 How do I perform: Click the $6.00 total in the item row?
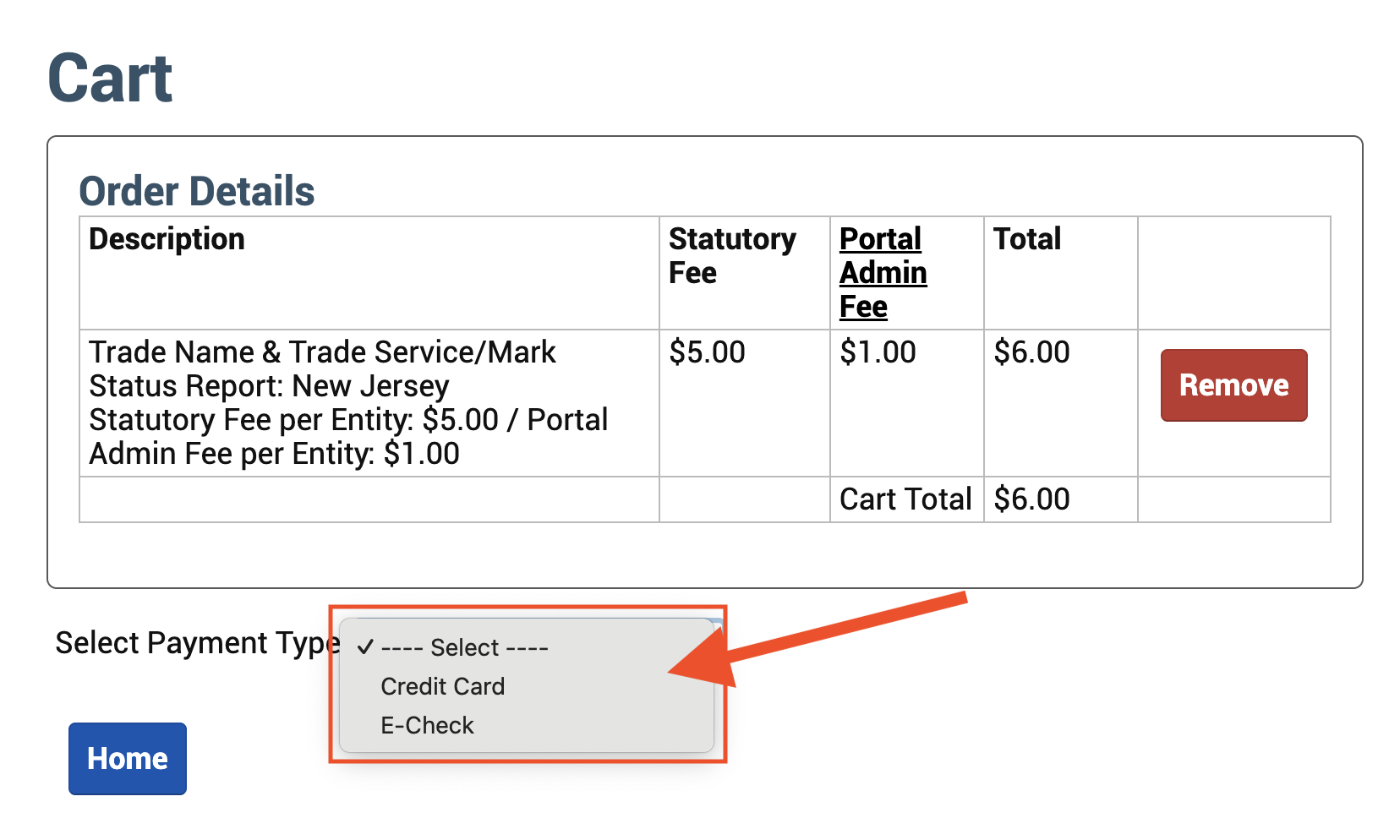[1031, 352]
